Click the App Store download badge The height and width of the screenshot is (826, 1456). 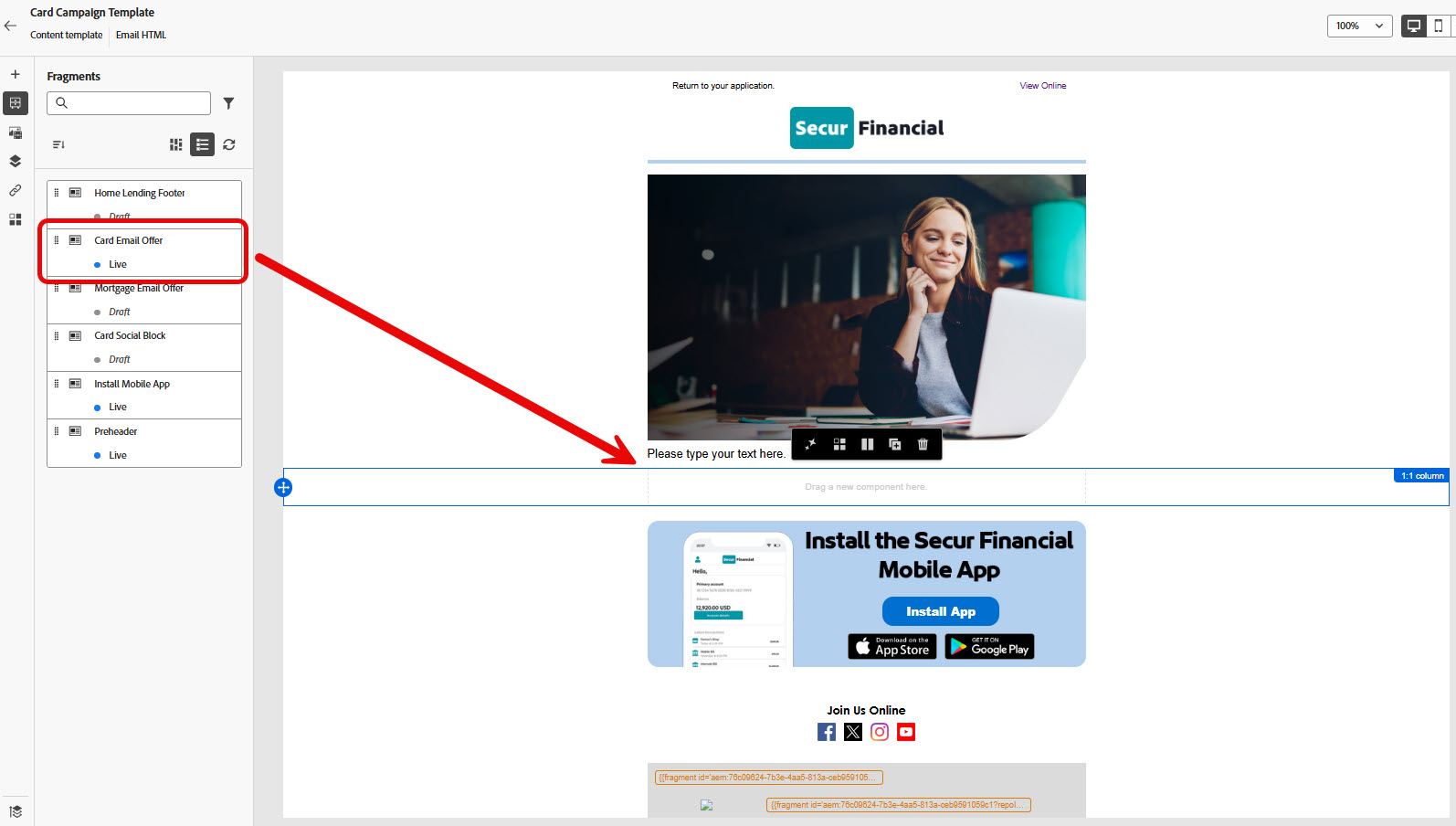click(892, 647)
